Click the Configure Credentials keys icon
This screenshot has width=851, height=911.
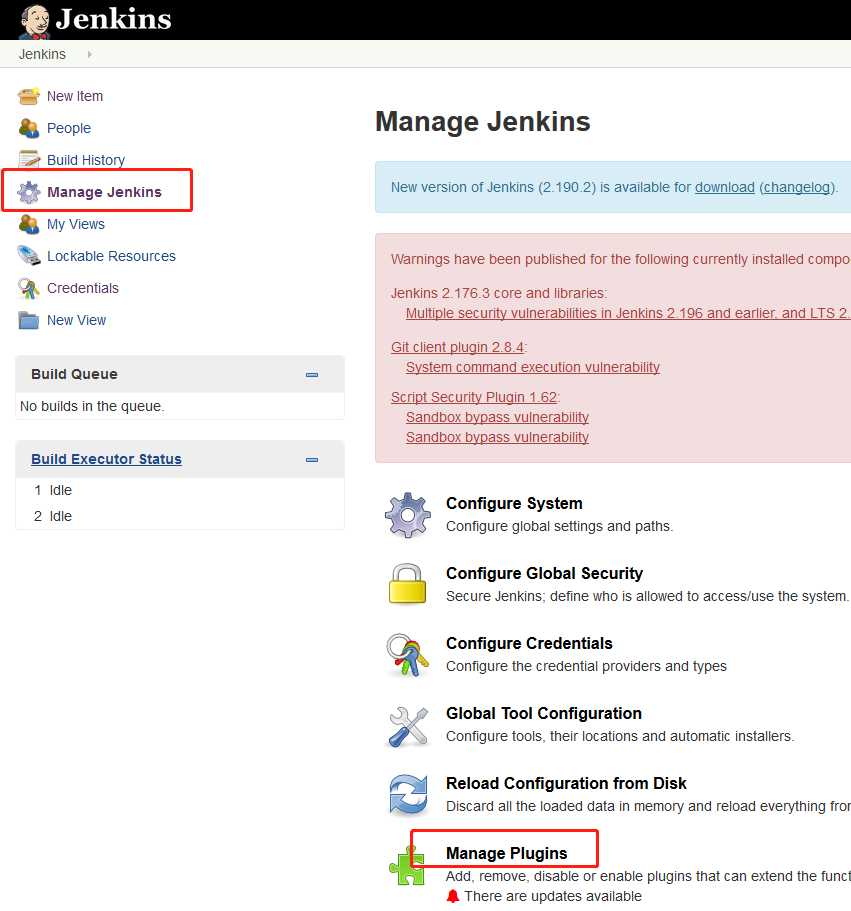tap(408, 655)
